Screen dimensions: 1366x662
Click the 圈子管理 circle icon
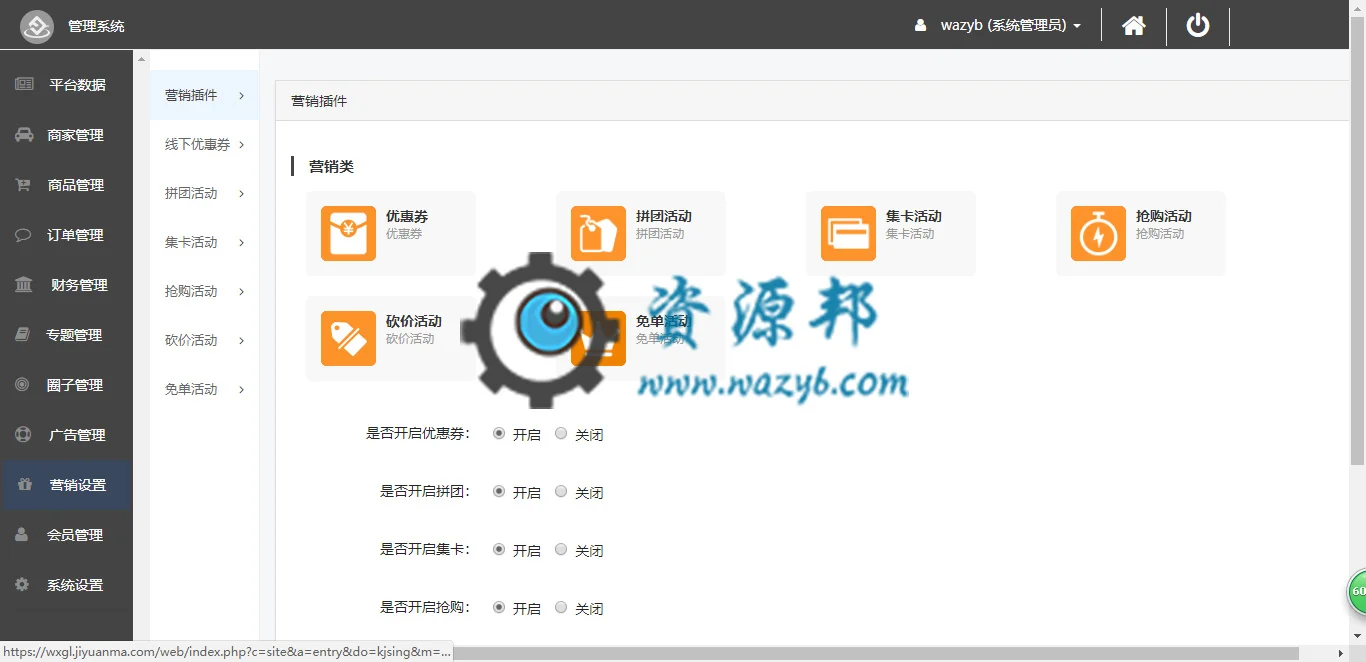pyautogui.click(x=22, y=385)
